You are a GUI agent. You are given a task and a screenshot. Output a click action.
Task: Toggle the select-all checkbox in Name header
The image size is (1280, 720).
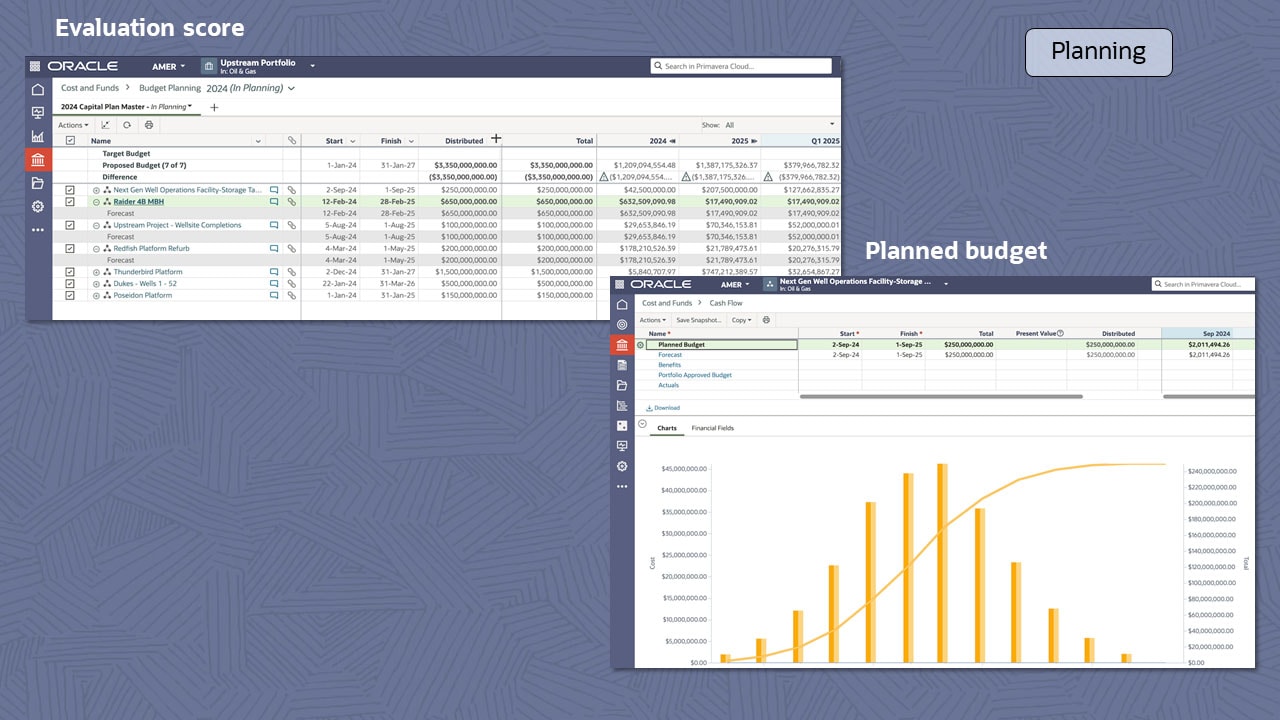[70, 141]
